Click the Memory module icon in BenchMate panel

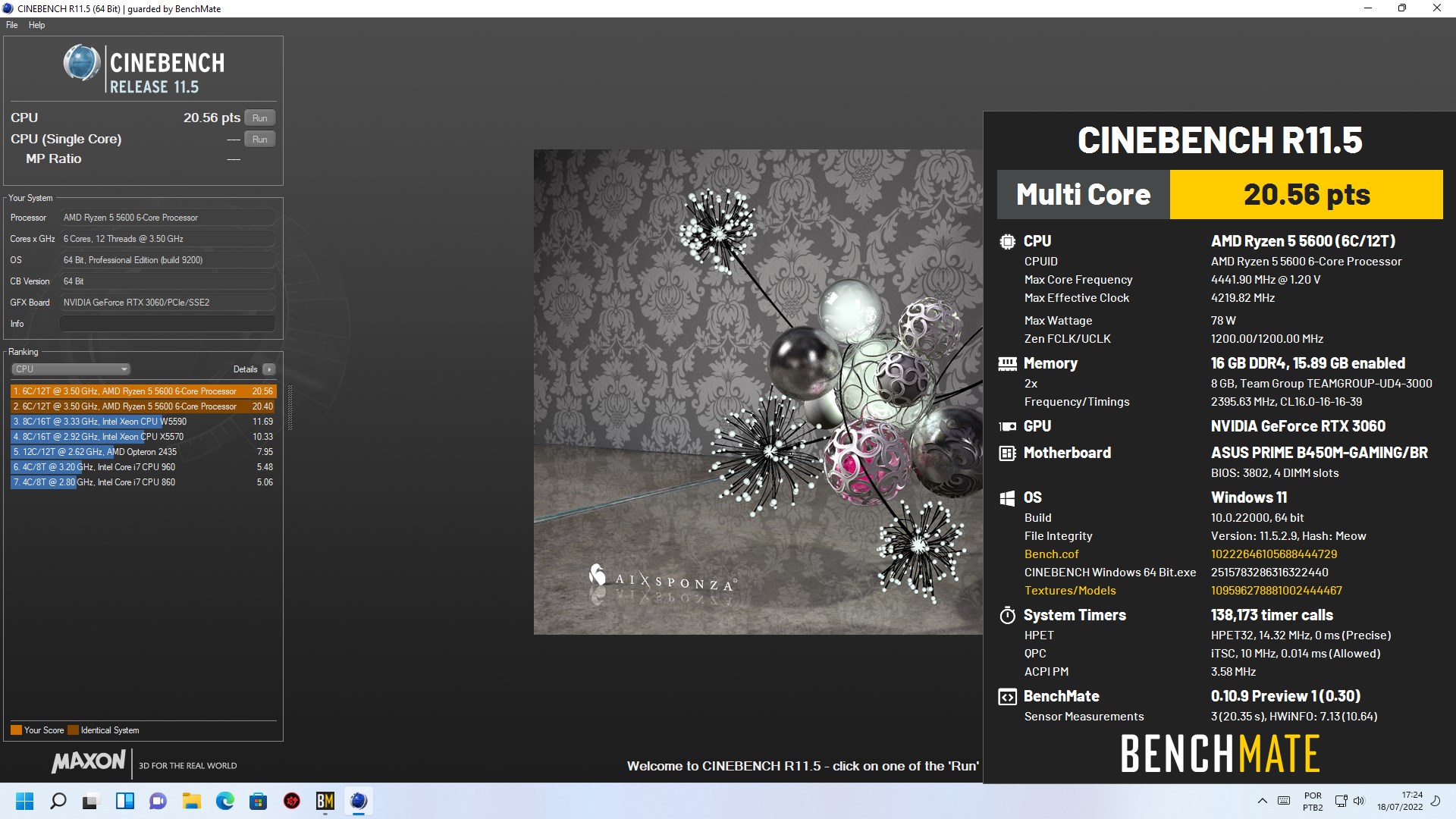[x=1007, y=364]
